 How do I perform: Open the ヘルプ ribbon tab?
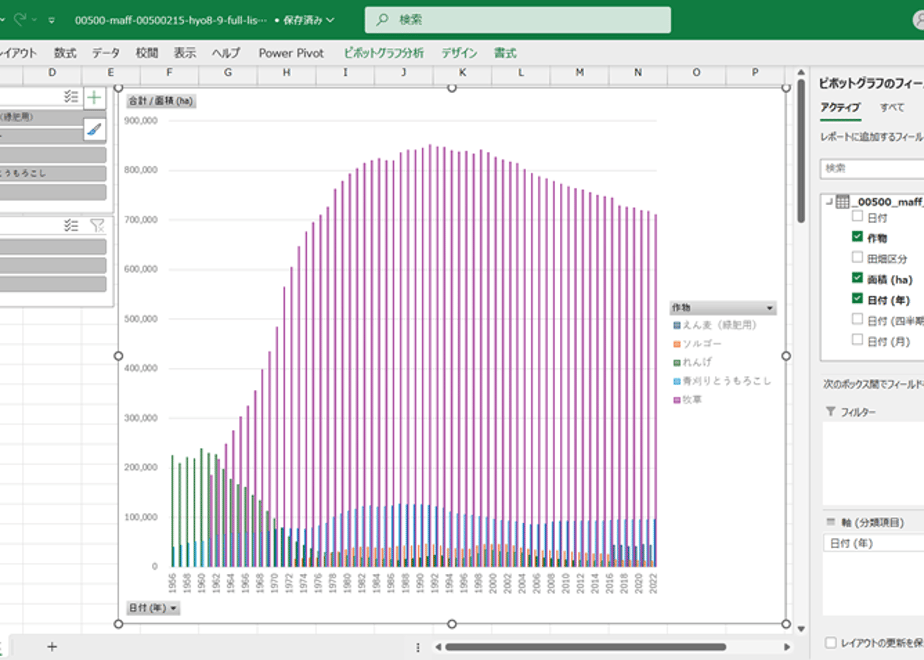(226, 53)
